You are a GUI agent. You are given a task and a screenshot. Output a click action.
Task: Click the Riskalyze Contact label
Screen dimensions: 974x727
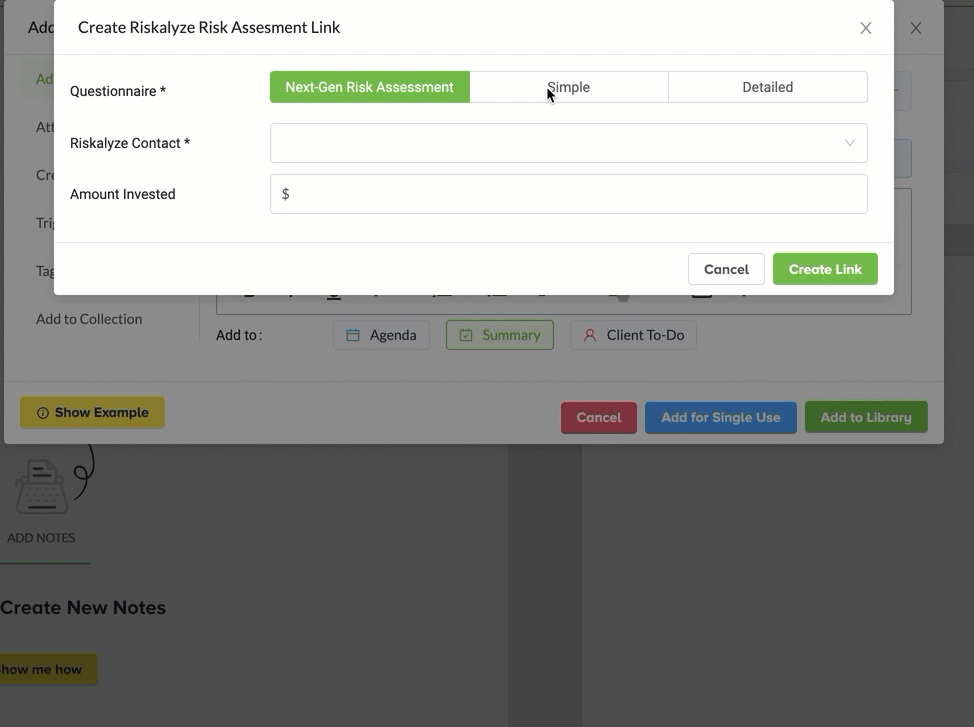[130, 144]
